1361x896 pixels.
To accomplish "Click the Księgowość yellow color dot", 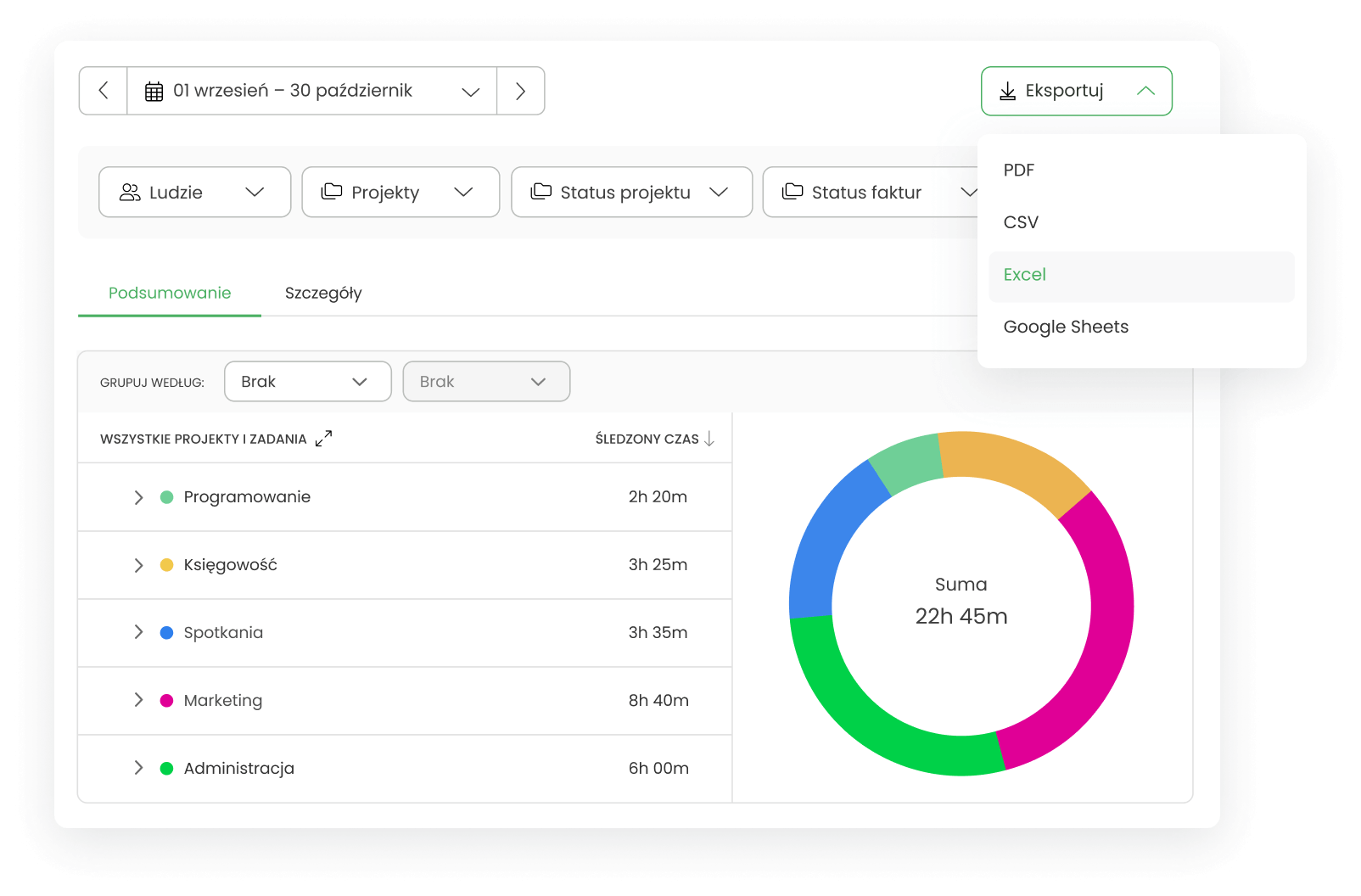I will coord(167,565).
